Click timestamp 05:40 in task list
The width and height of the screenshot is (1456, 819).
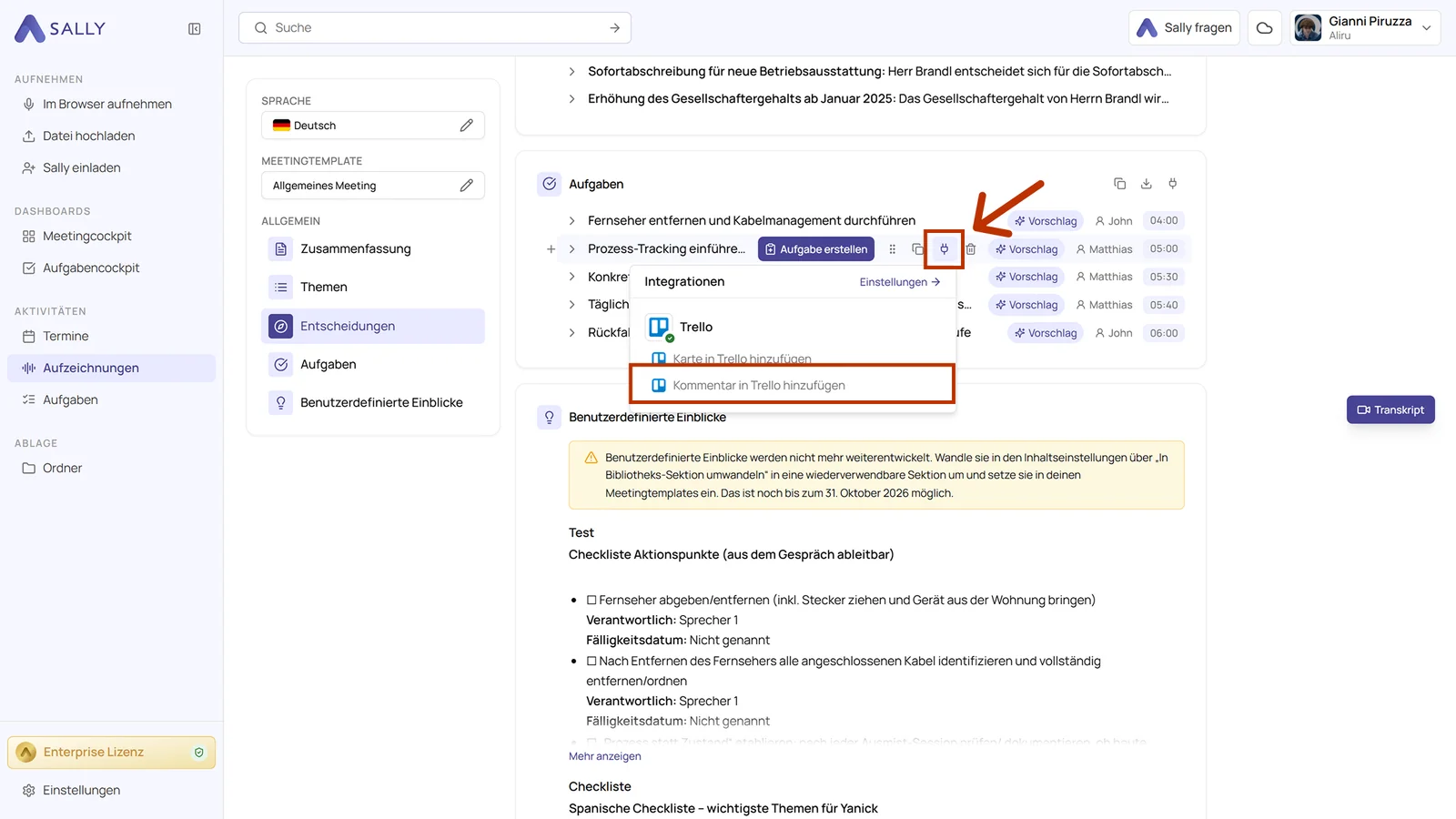coord(1164,305)
